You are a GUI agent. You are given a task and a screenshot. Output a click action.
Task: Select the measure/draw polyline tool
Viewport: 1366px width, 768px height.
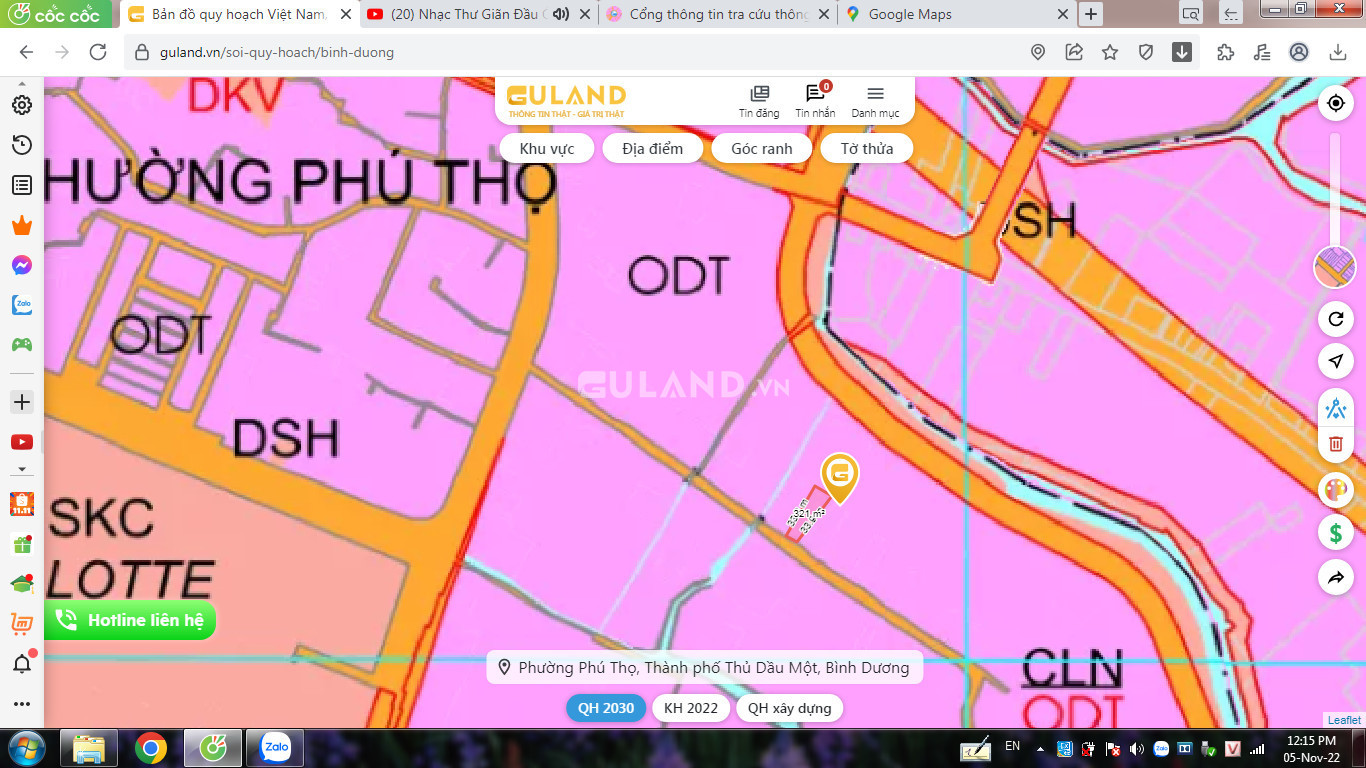coord(1335,408)
